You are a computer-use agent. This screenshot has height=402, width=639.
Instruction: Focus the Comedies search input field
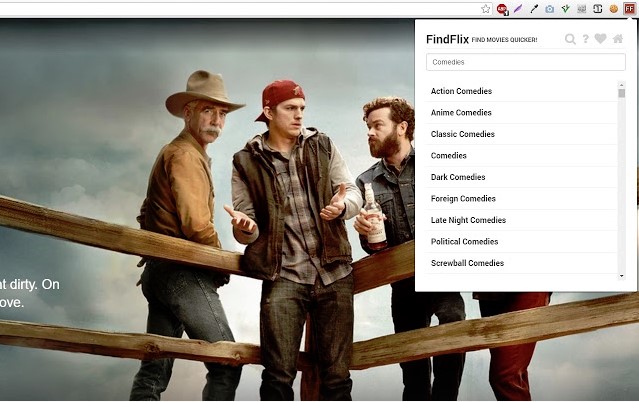tap(526, 62)
